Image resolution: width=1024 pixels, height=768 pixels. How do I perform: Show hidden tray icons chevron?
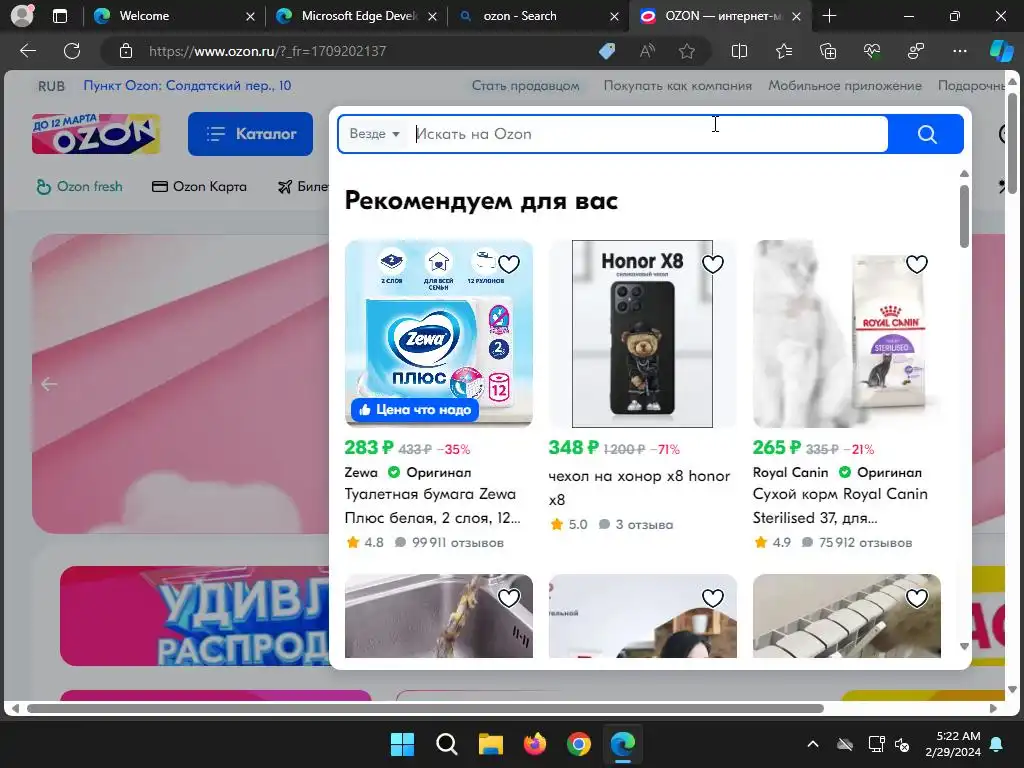pyautogui.click(x=812, y=744)
